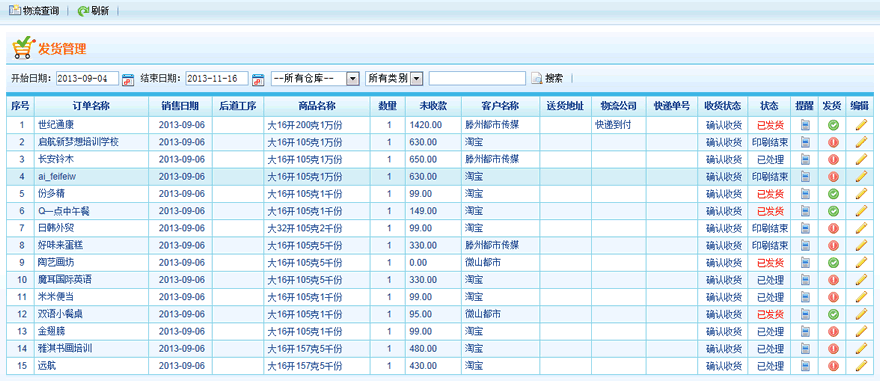Click 已发货 status in 份多精 row

click(770, 194)
